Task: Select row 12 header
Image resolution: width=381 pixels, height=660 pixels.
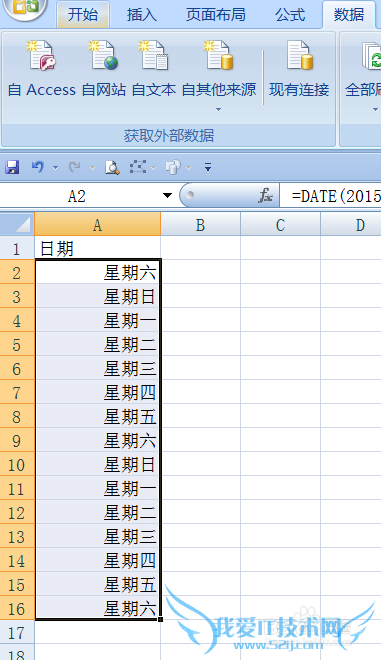Action: [x=17, y=513]
